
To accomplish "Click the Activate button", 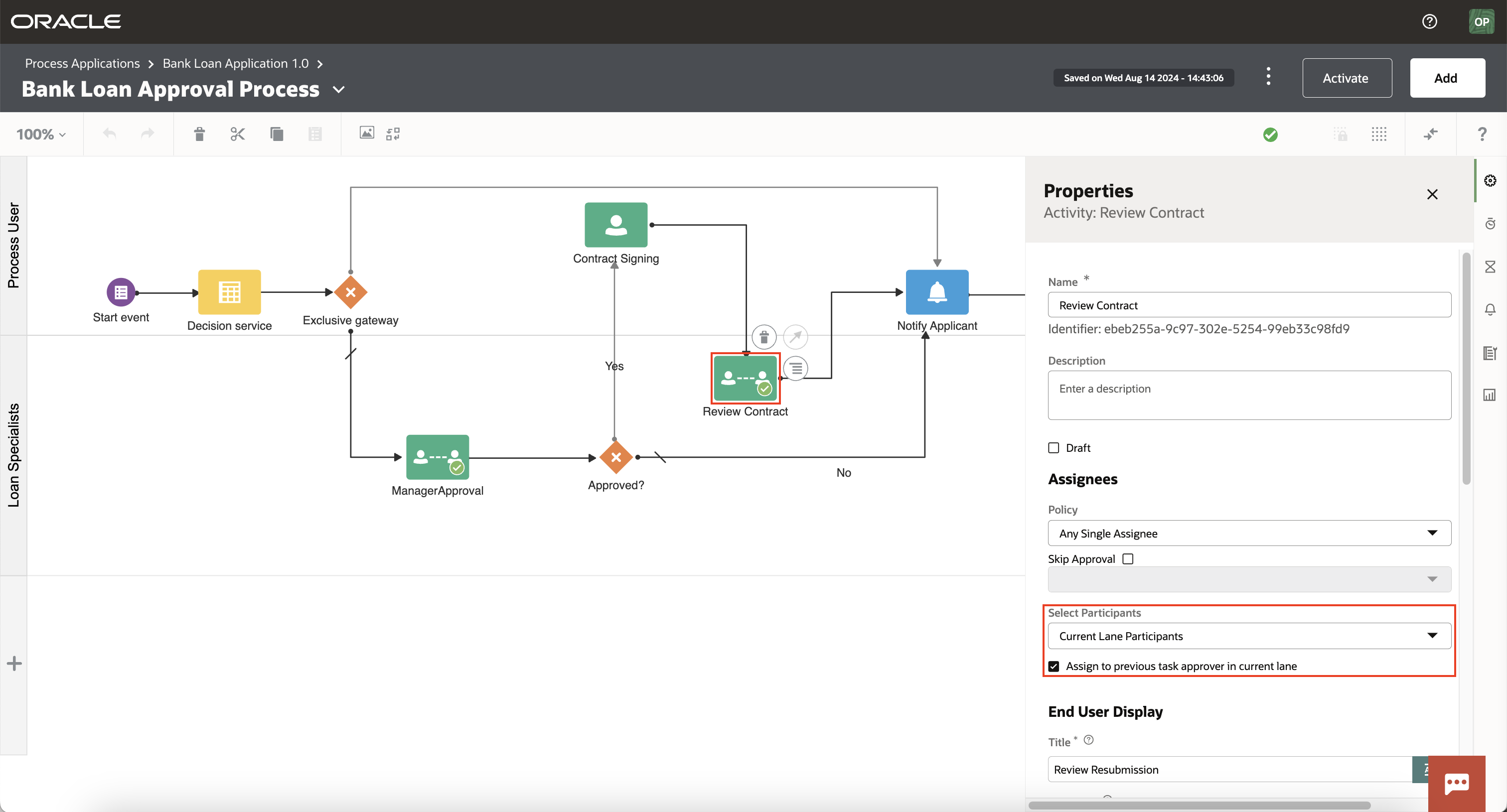I will pyautogui.click(x=1346, y=78).
